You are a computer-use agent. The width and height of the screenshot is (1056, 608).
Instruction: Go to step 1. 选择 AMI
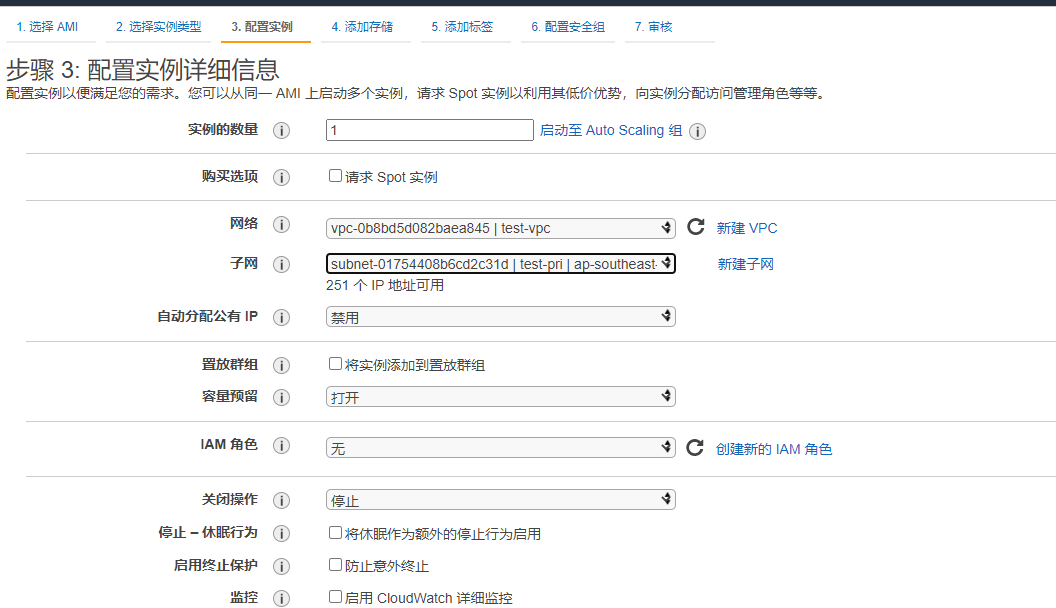(x=48, y=27)
